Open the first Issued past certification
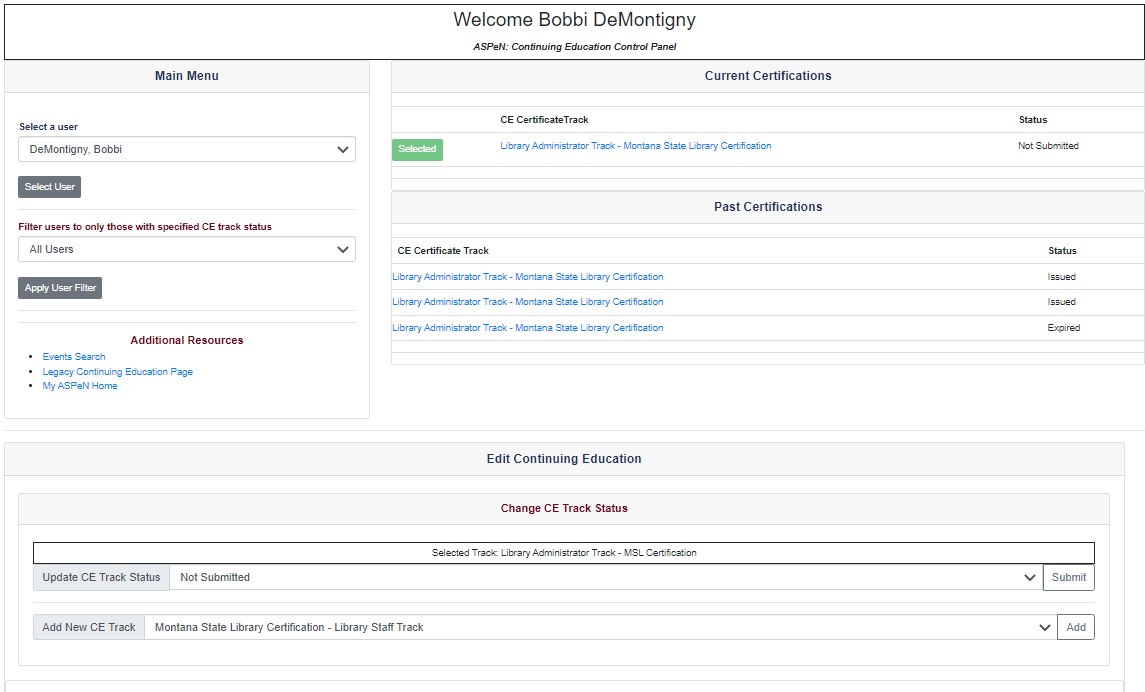This screenshot has width=1145, height=692. (527, 276)
